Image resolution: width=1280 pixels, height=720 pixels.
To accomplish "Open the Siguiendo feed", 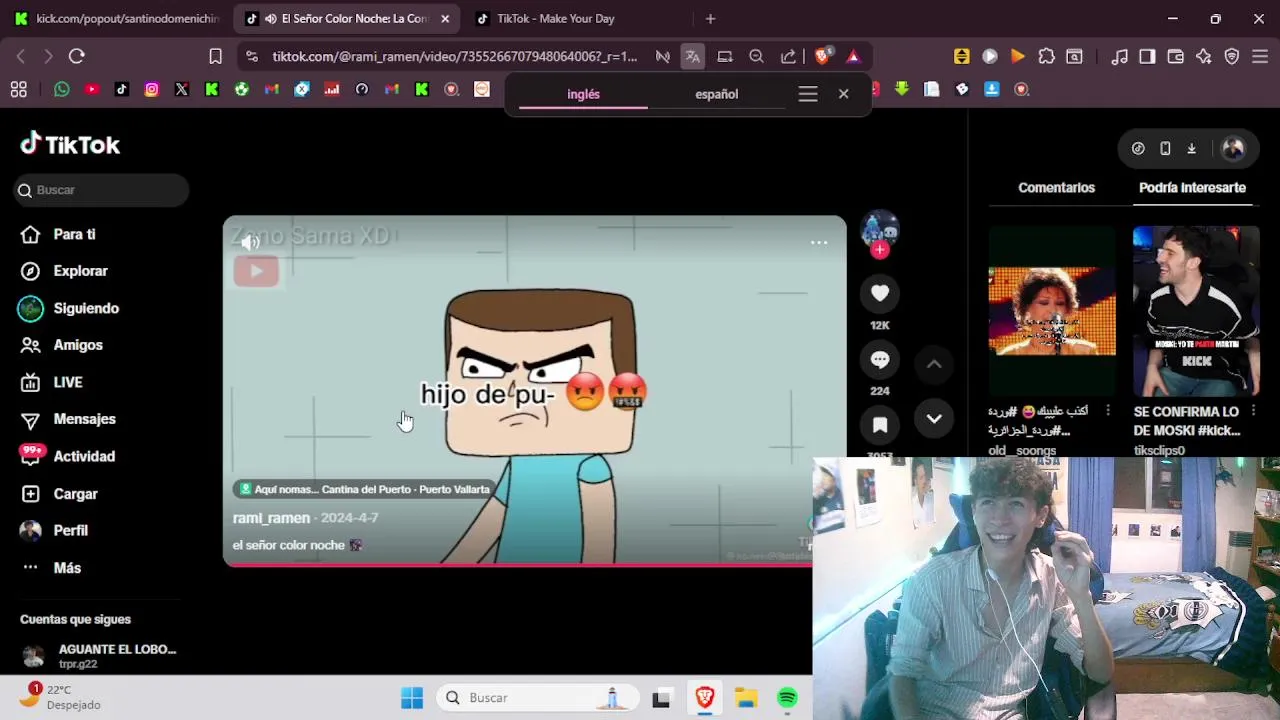I will (69, 308).
